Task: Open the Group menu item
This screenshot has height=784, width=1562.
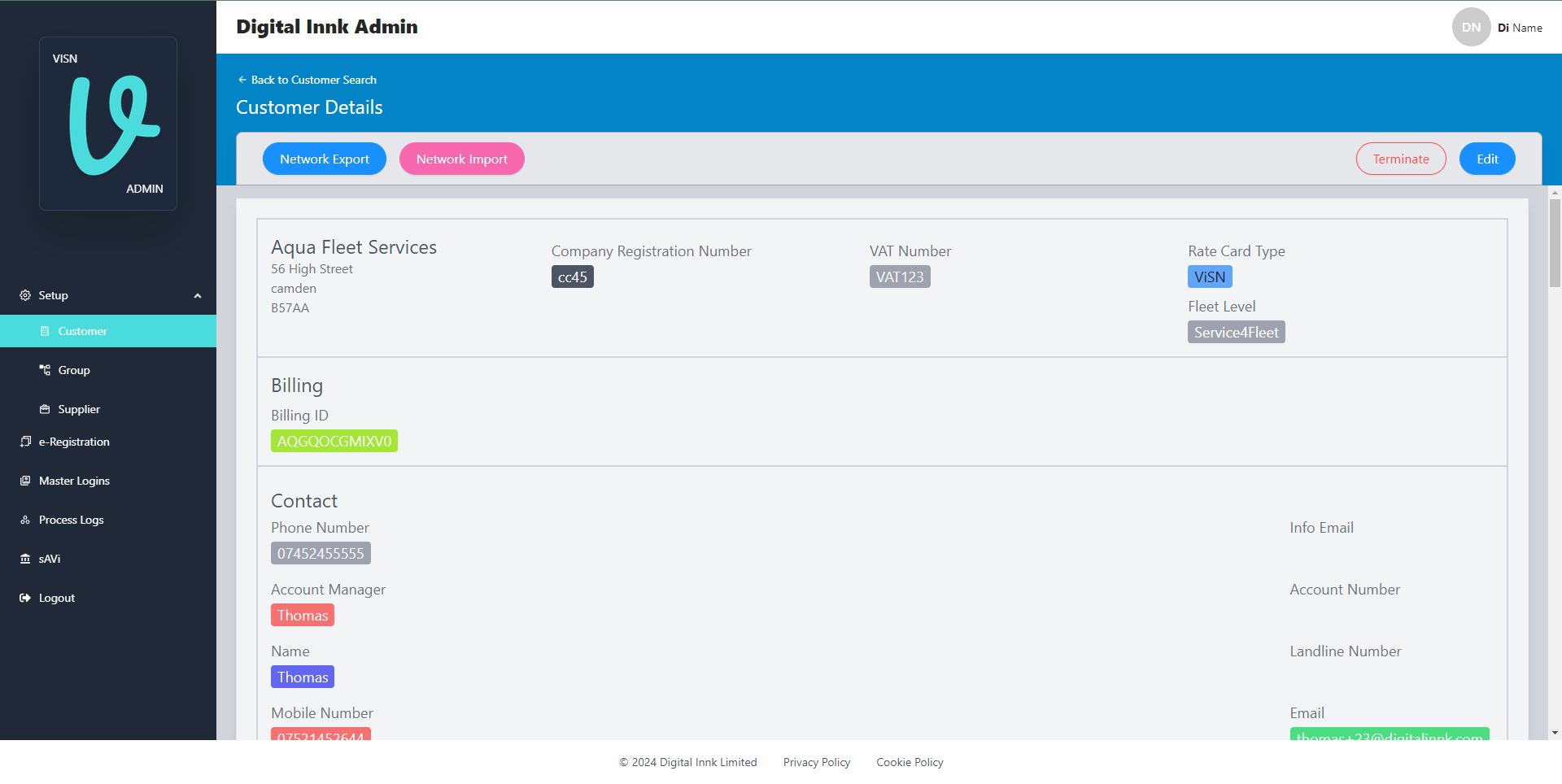Action: (x=74, y=370)
